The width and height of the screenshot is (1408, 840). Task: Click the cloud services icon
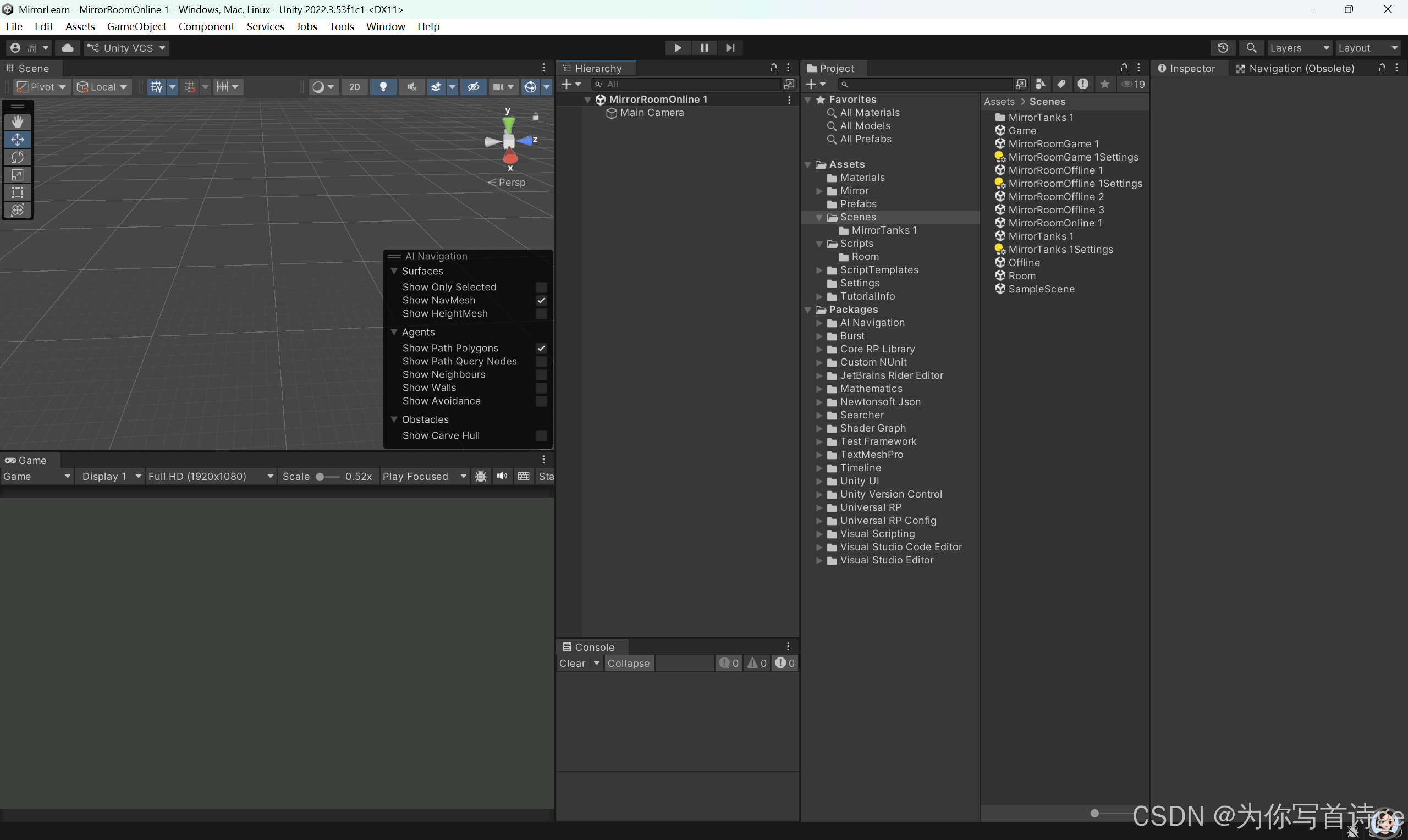[67, 48]
